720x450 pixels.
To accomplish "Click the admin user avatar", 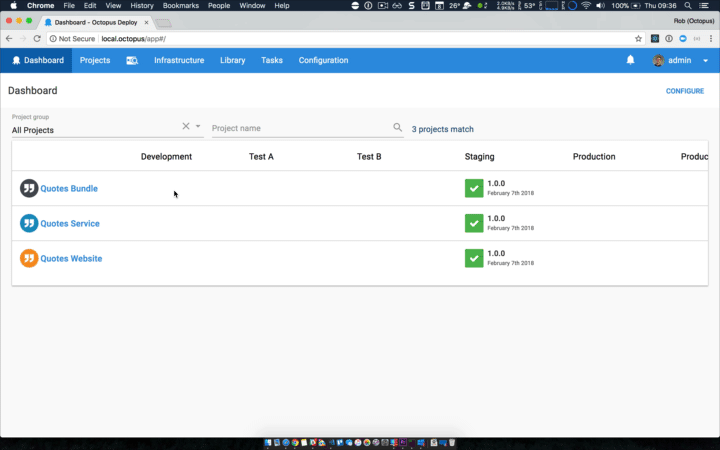I will tap(658, 60).
